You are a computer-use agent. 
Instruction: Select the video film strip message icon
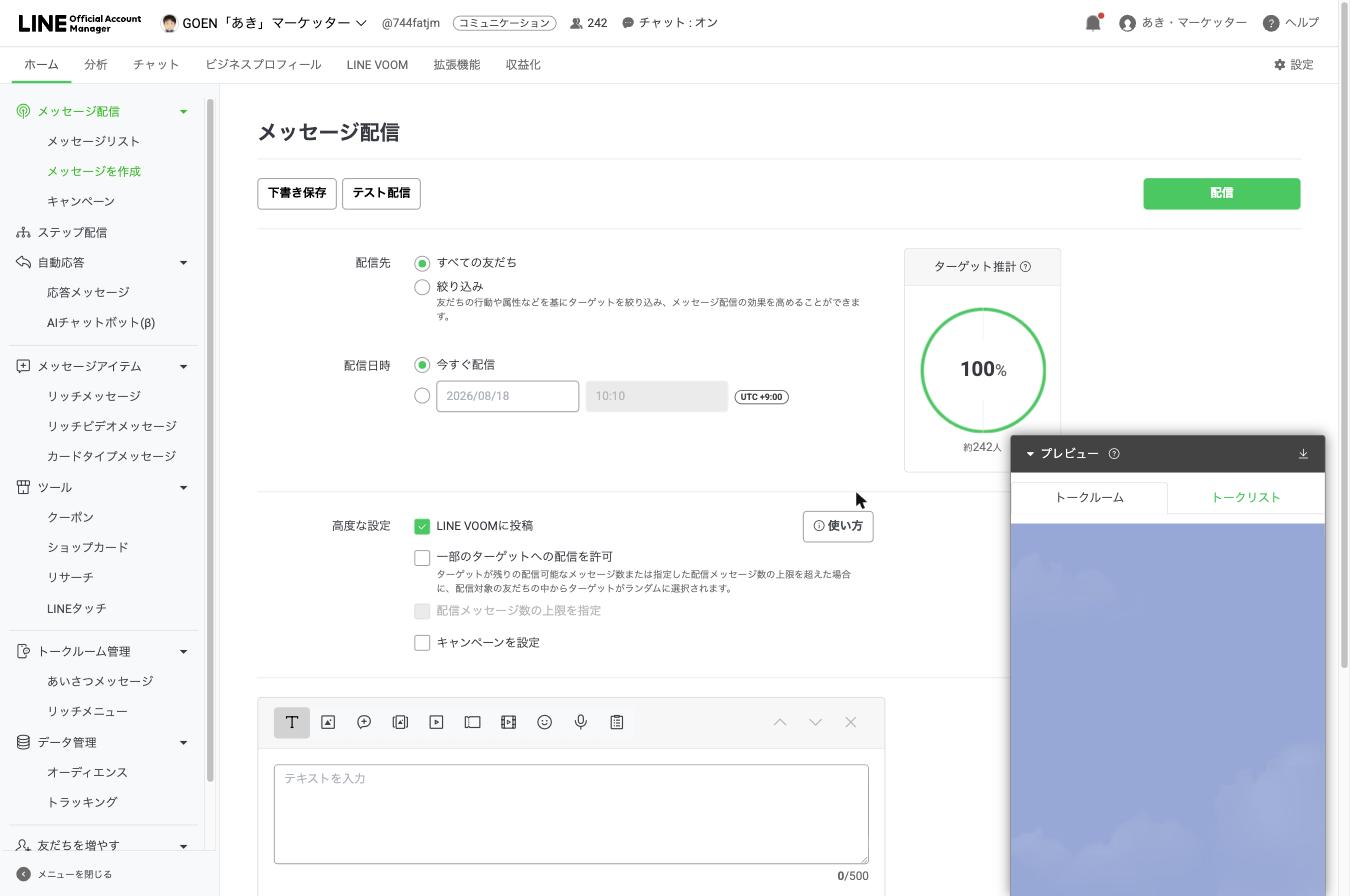pyautogui.click(x=508, y=722)
